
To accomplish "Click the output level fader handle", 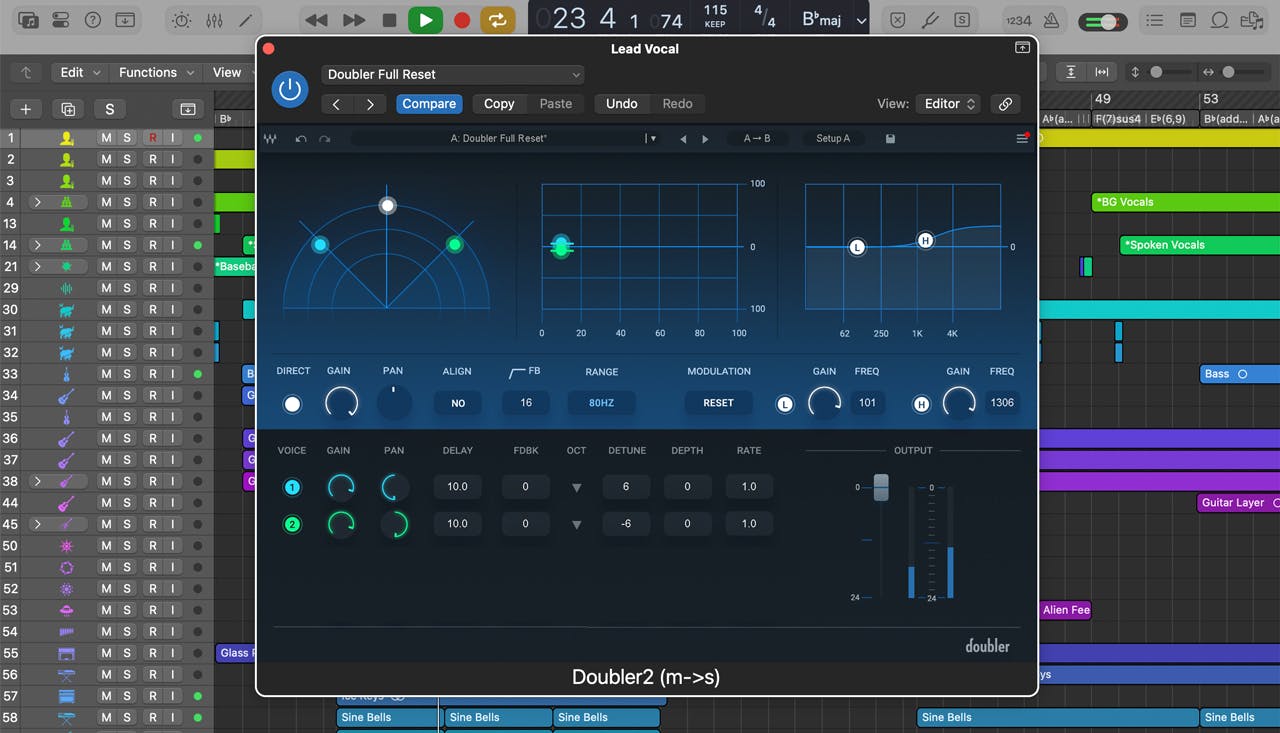I will [881, 487].
